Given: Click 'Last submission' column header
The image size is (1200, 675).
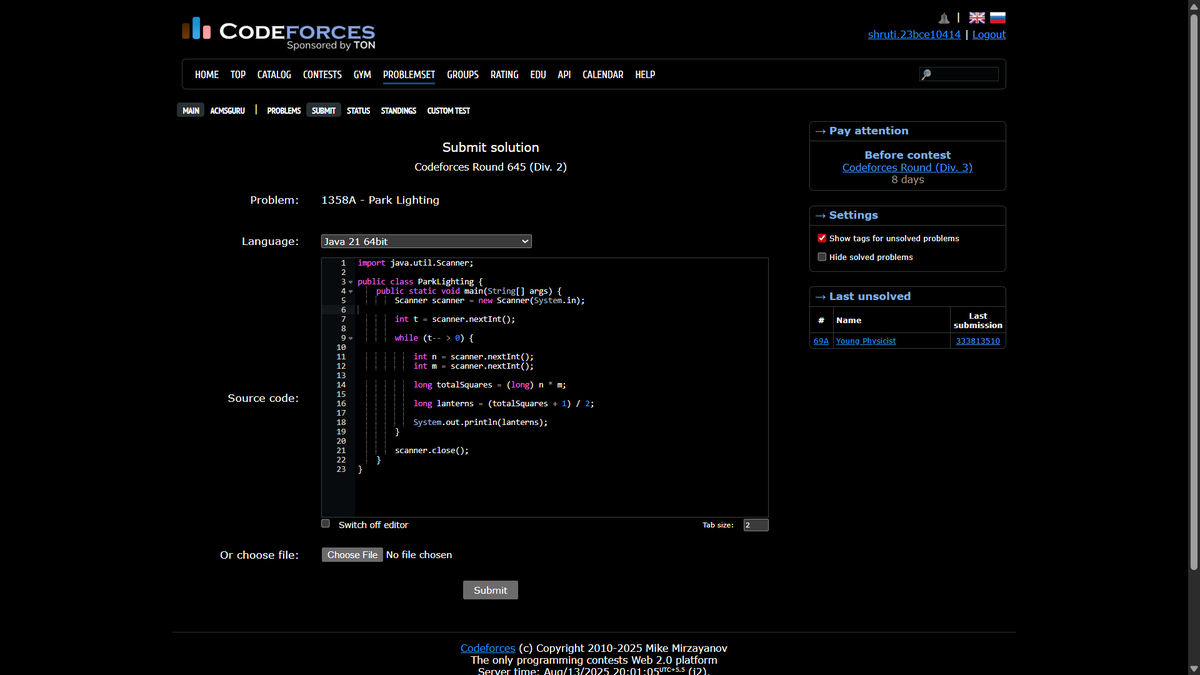Looking at the screenshot, I should click(978, 320).
